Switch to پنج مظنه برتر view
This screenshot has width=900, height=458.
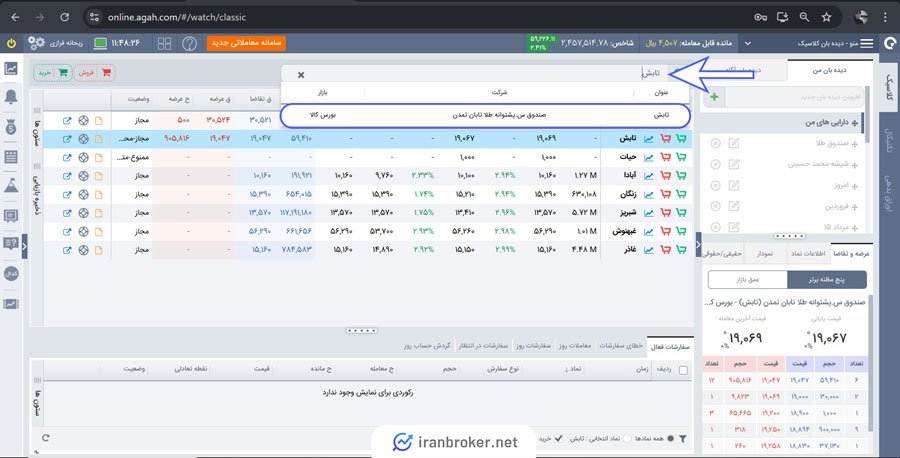click(827, 280)
